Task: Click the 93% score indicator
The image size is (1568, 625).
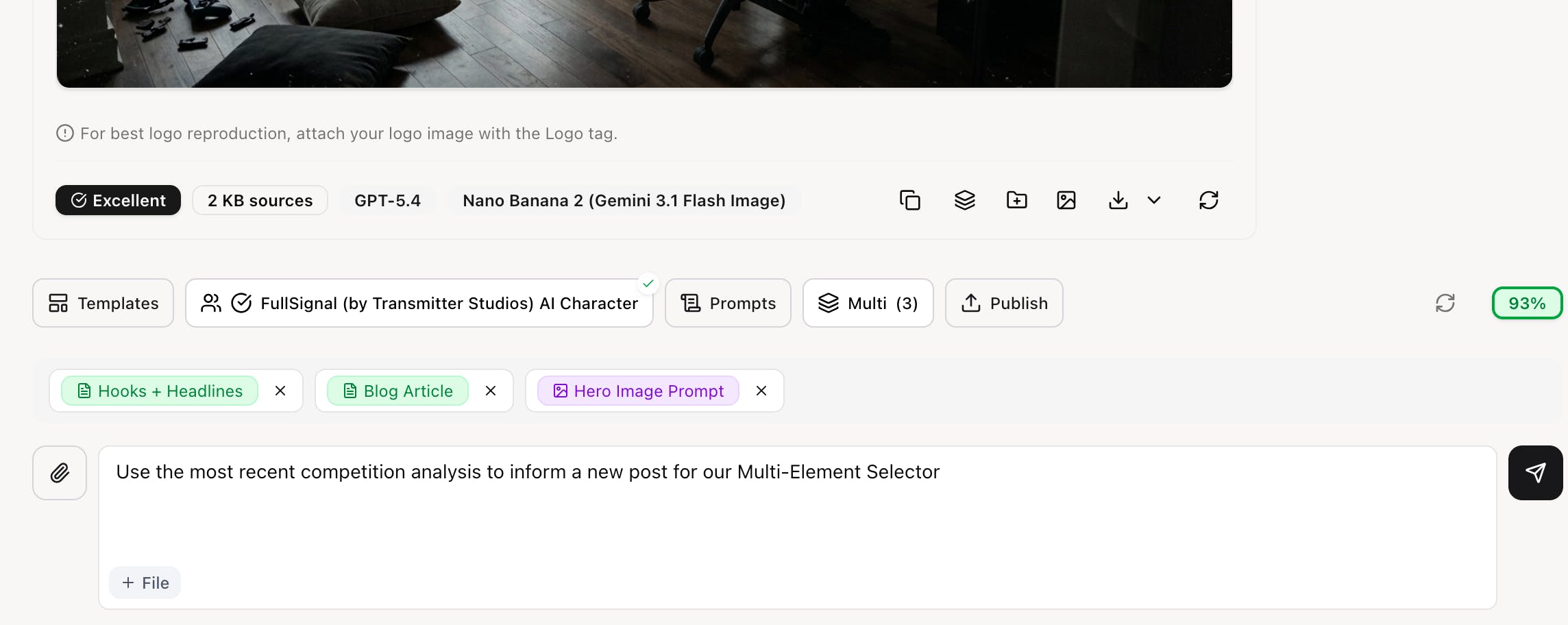Action: click(x=1527, y=303)
